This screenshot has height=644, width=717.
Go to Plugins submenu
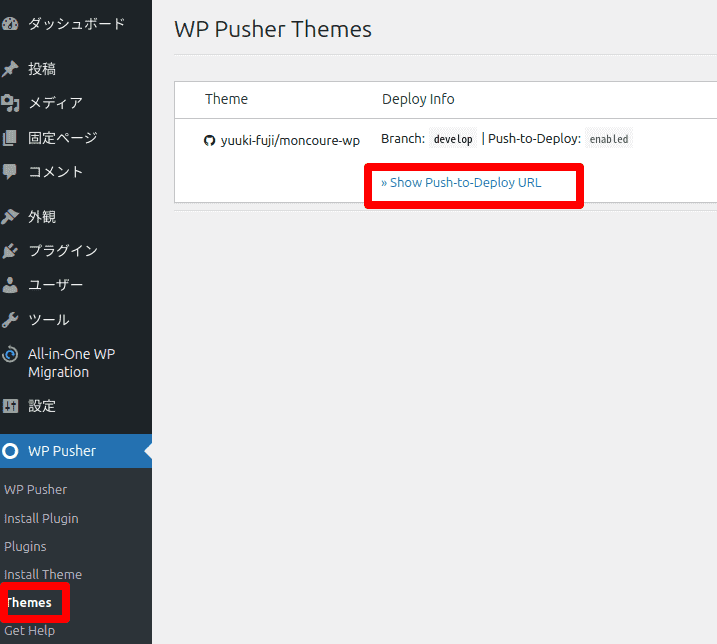(25, 547)
